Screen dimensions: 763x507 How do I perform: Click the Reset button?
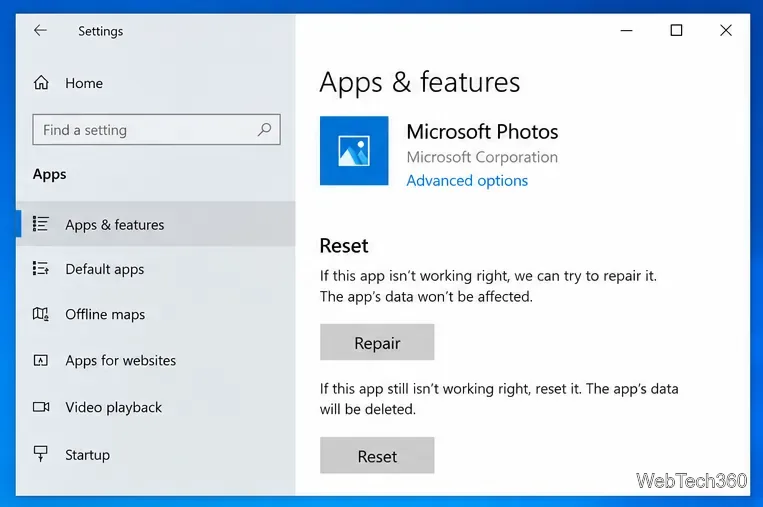point(377,455)
